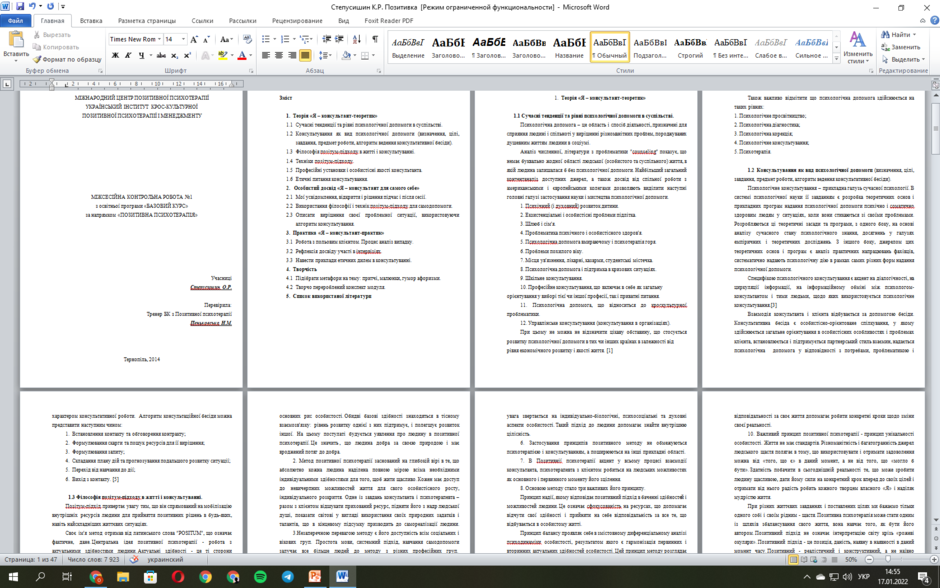Click the bulleted list icon
The width and height of the screenshot is (940, 588).
pyautogui.click(x=266, y=39)
